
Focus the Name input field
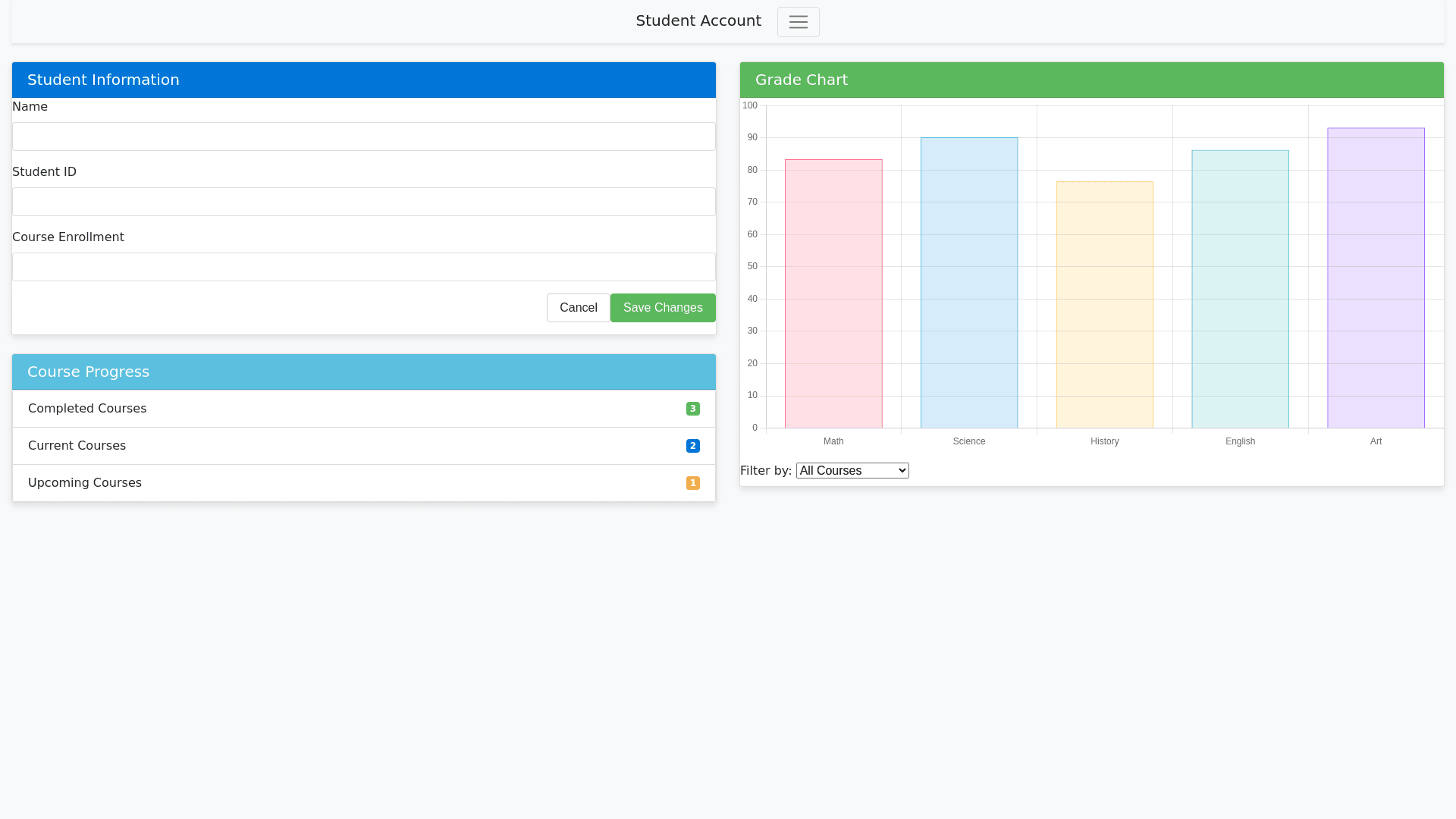364,136
